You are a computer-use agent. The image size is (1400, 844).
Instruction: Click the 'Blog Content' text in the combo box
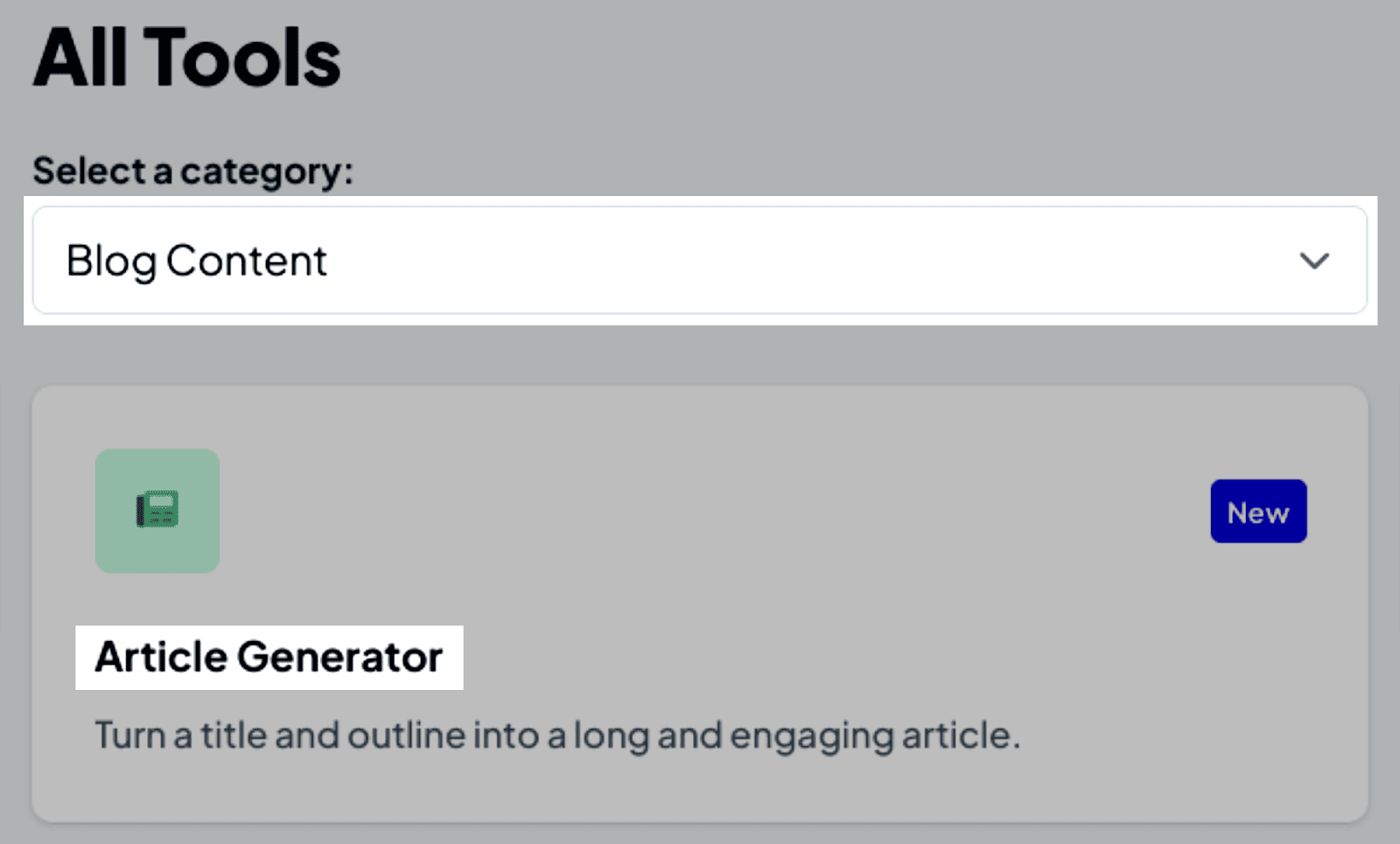(196, 261)
